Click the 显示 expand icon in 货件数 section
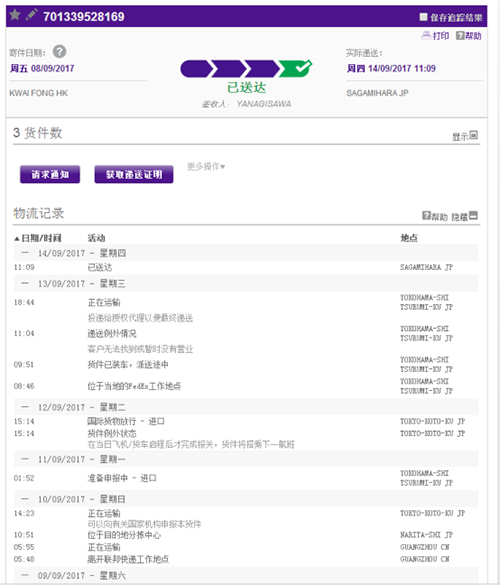 474,135
